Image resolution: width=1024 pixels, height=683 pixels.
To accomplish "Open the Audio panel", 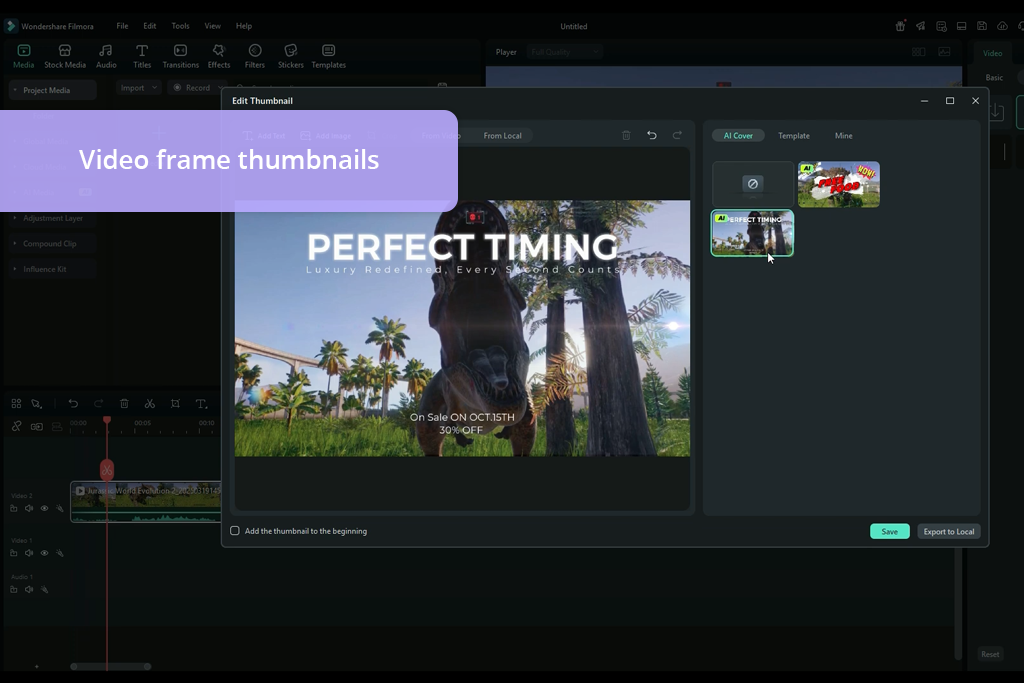I will pos(106,56).
